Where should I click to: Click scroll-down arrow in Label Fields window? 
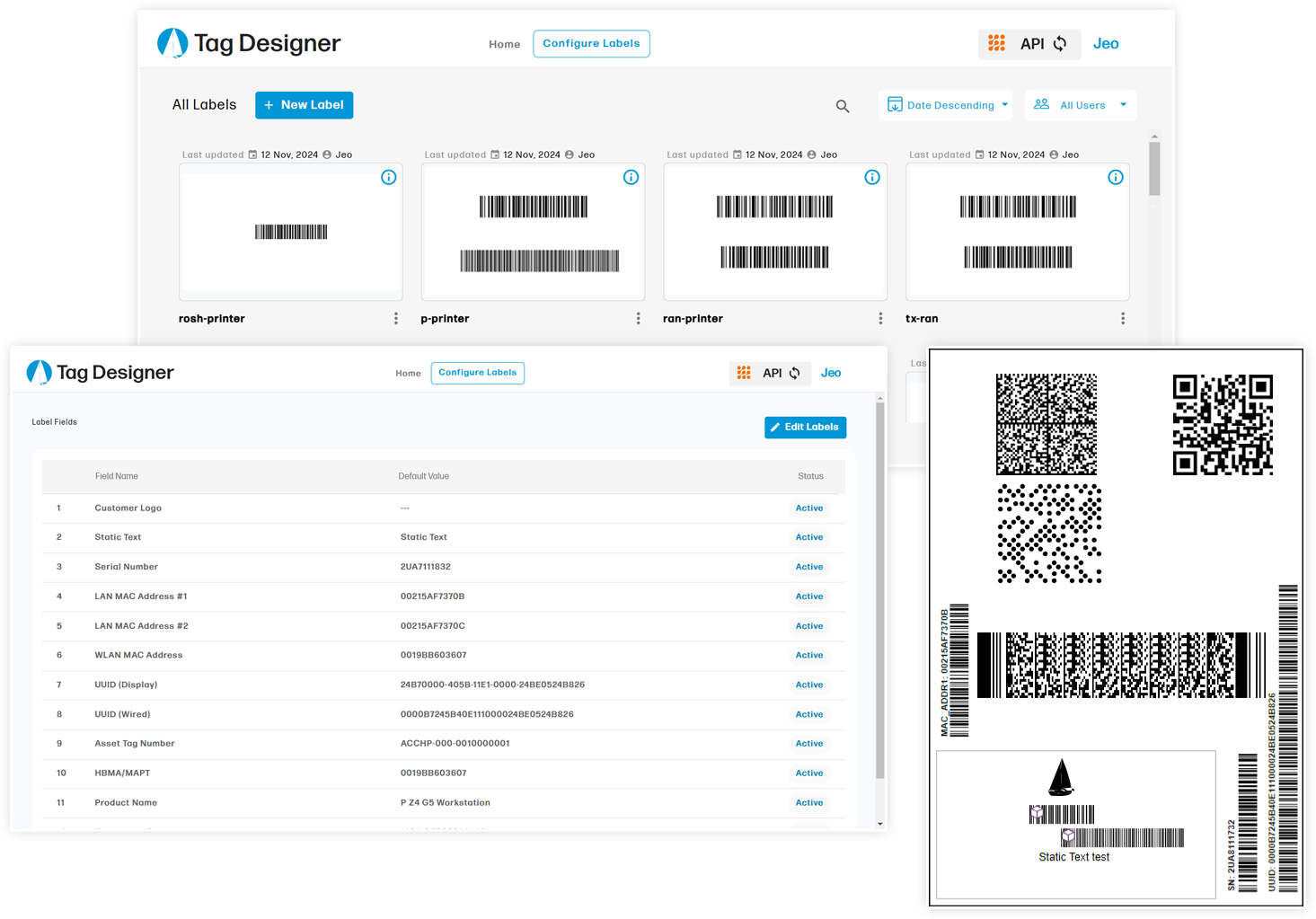click(880, 824)
